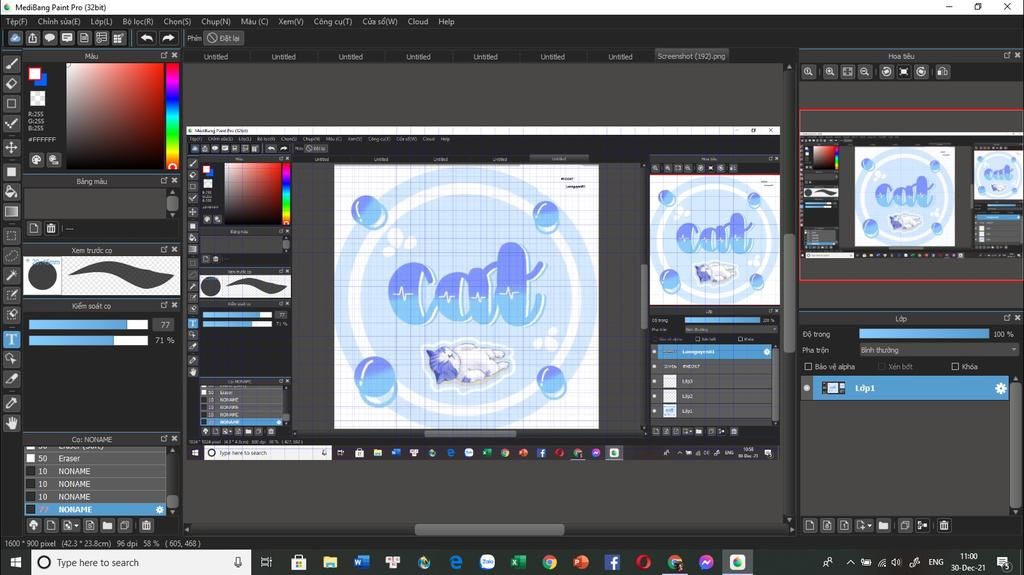Image resolution: width=1024 pixels, height=575 pixels.
Task: Undock the Bảng màu palette panel
Action: pos(164,180)
